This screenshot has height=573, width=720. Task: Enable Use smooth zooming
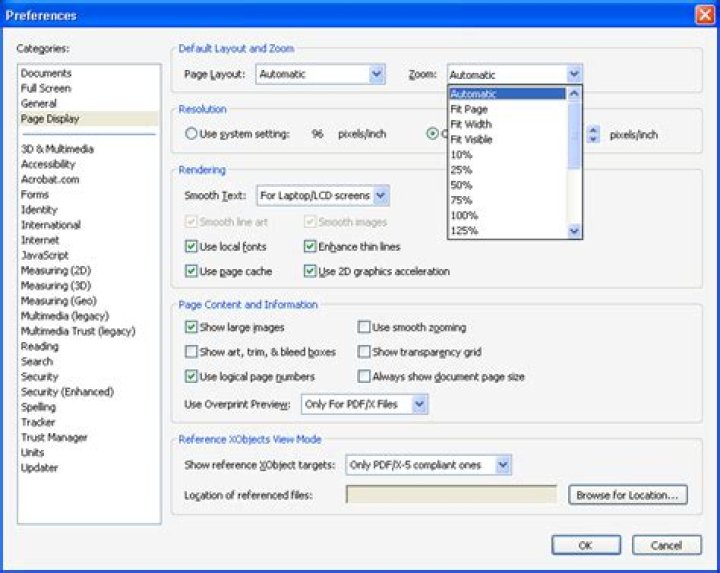364,327
